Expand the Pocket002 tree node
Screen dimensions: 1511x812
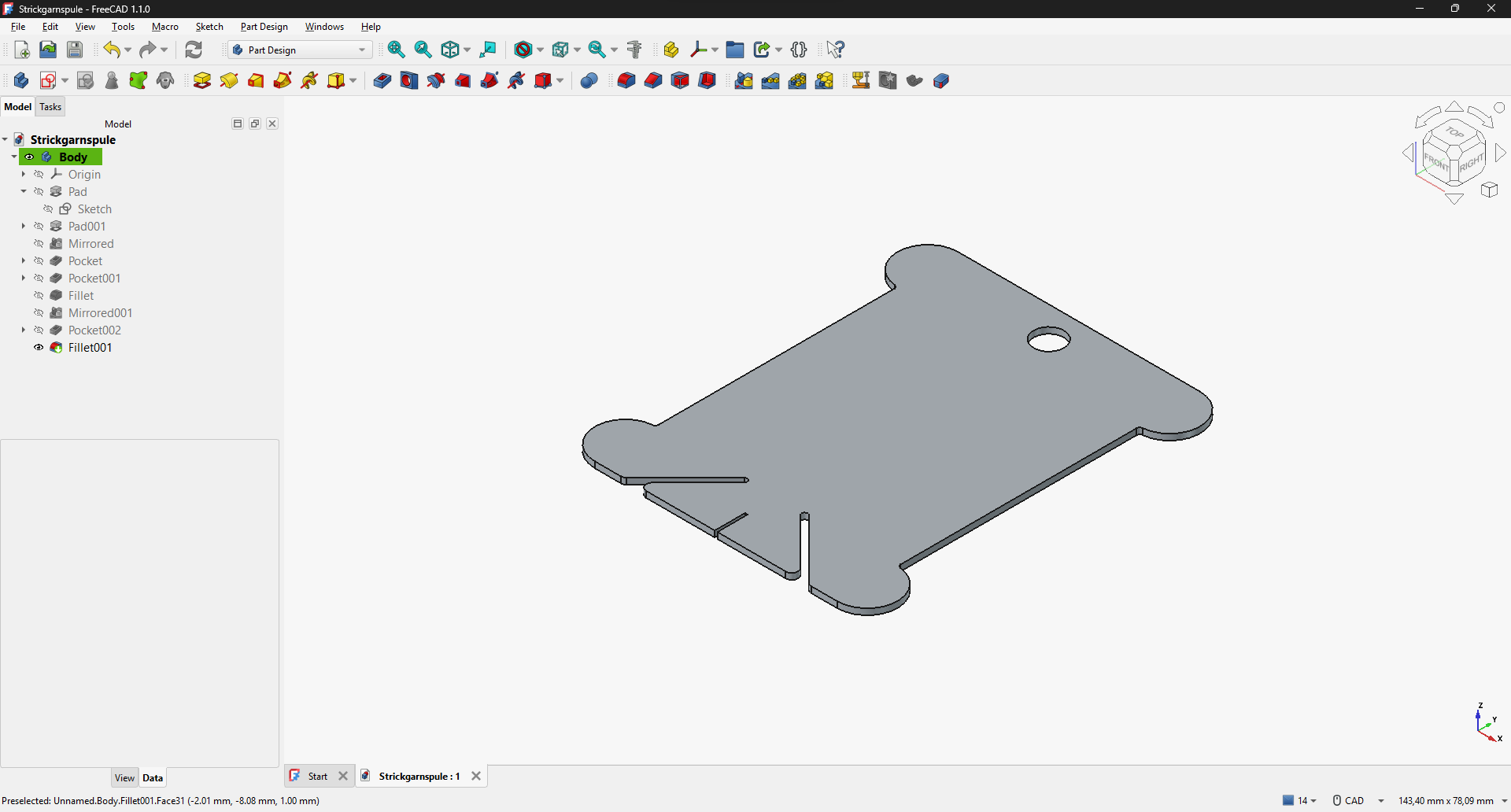click(24, 330)
